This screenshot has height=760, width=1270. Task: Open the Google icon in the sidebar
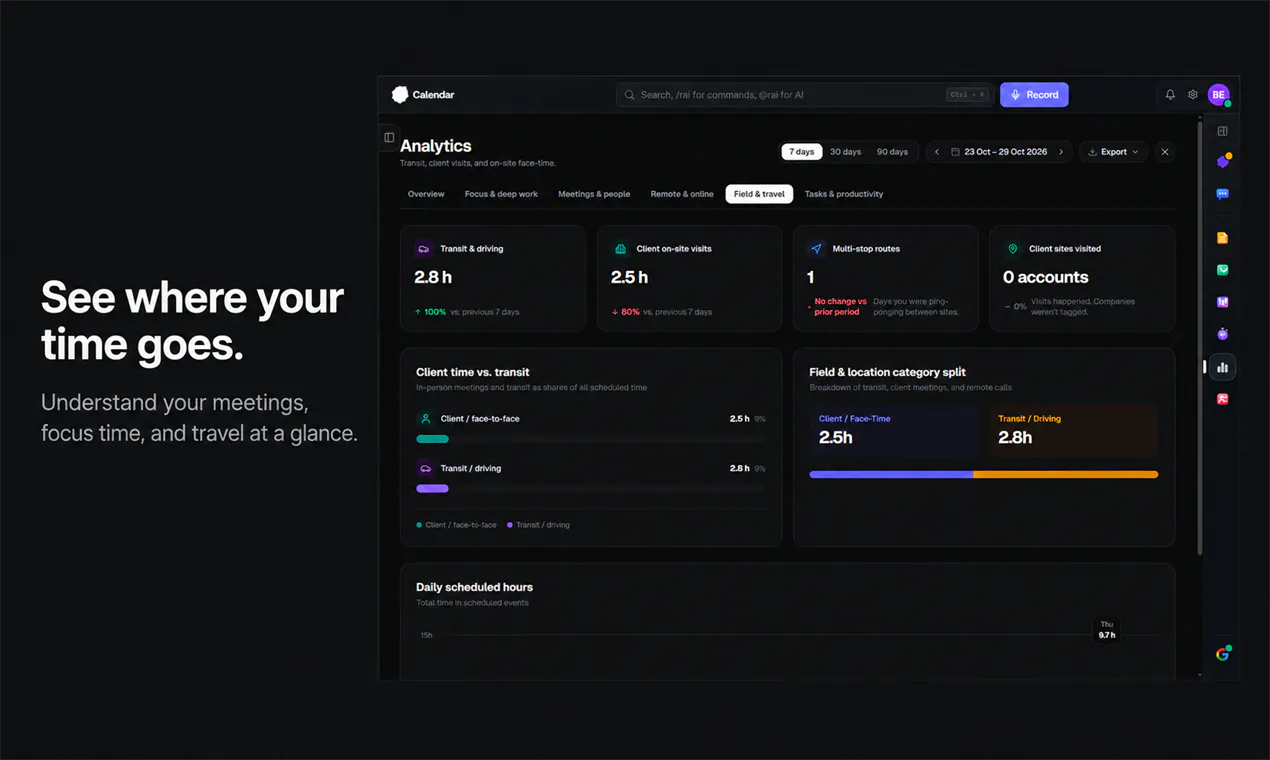pyautogui.click(x=1222, y=654)
